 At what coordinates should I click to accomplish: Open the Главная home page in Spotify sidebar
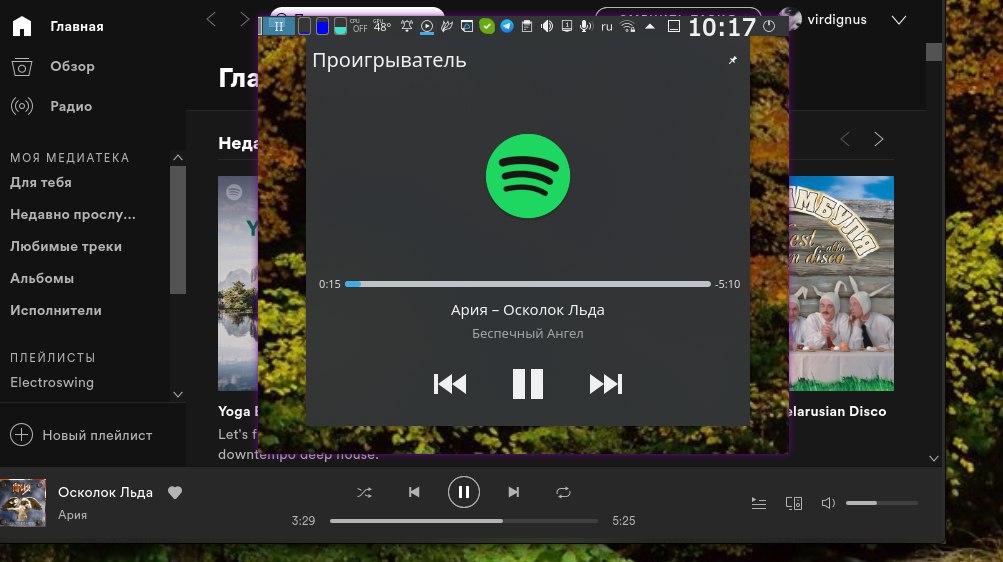[x=77, y=26]
